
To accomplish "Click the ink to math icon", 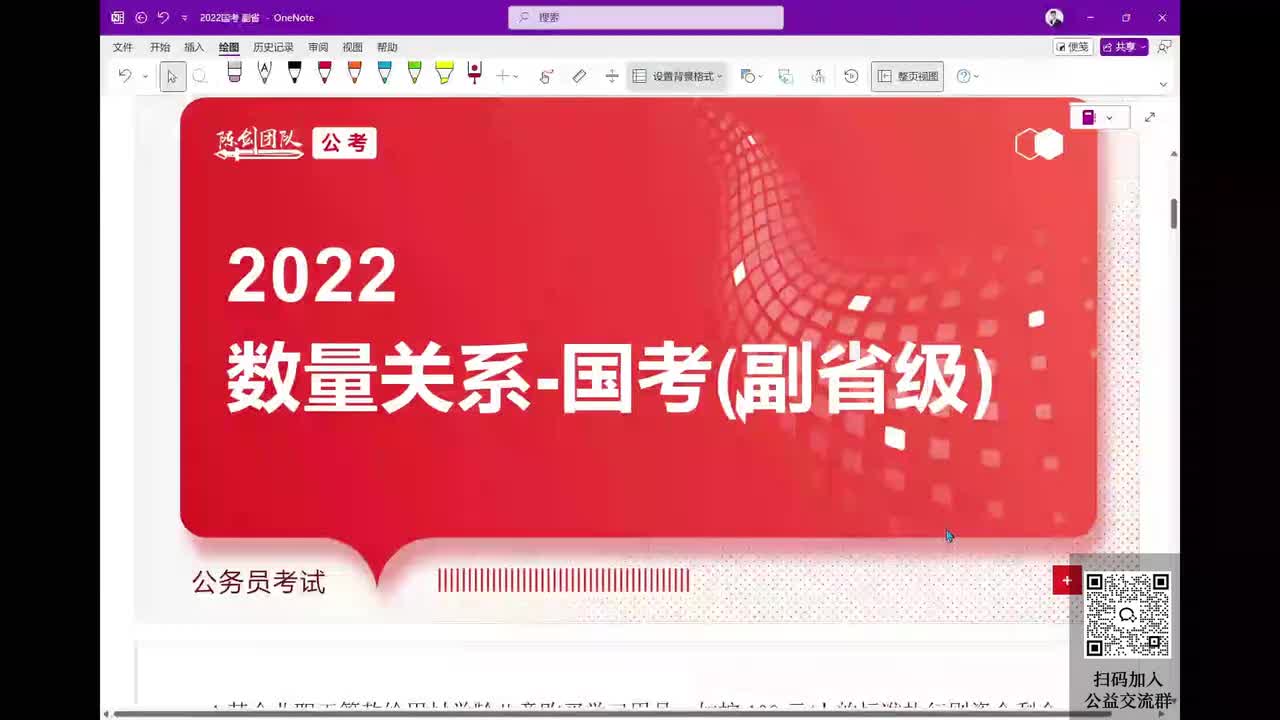I will (x=818, y=76).
